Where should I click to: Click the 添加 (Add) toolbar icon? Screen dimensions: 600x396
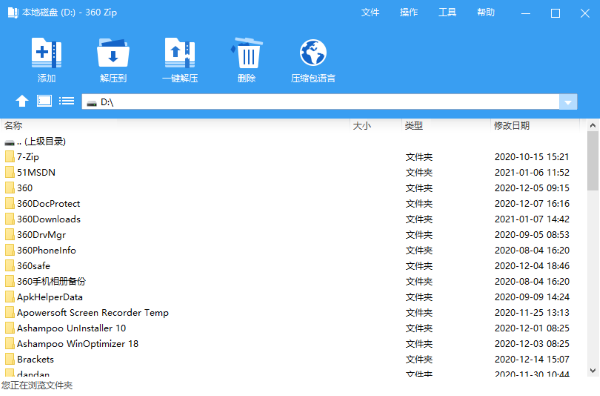click(46, 53)
